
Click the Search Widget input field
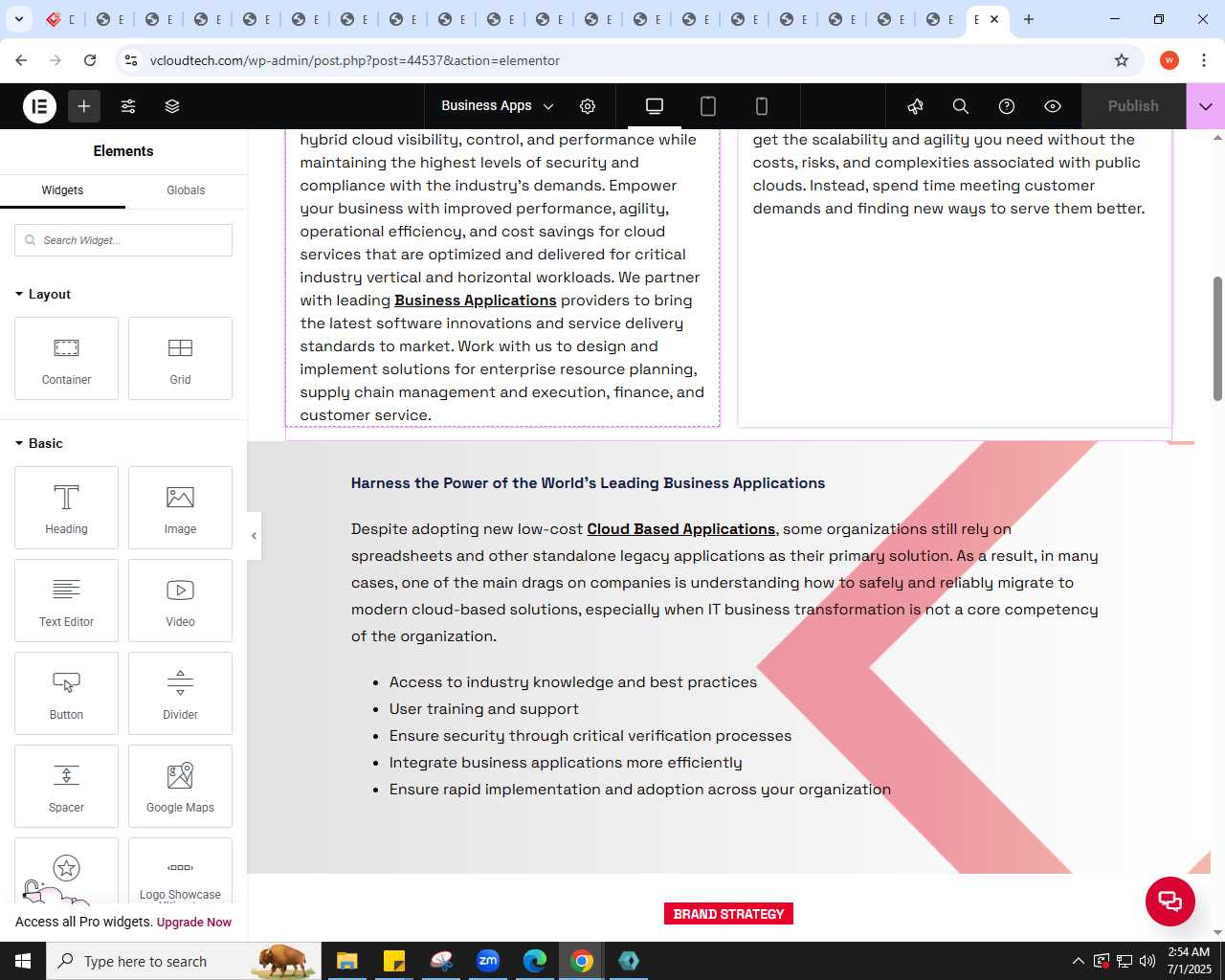123,240
